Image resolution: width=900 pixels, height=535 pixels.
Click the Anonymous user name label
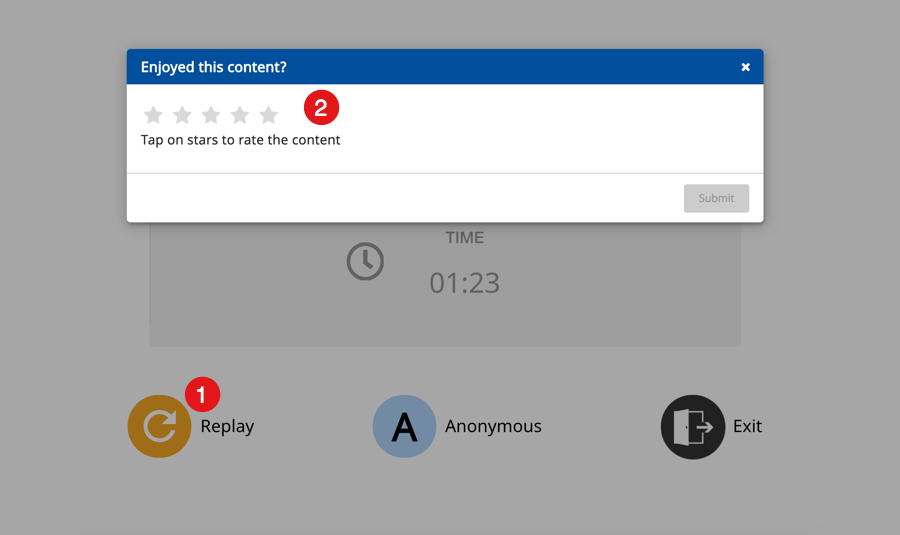coord(493,426)
